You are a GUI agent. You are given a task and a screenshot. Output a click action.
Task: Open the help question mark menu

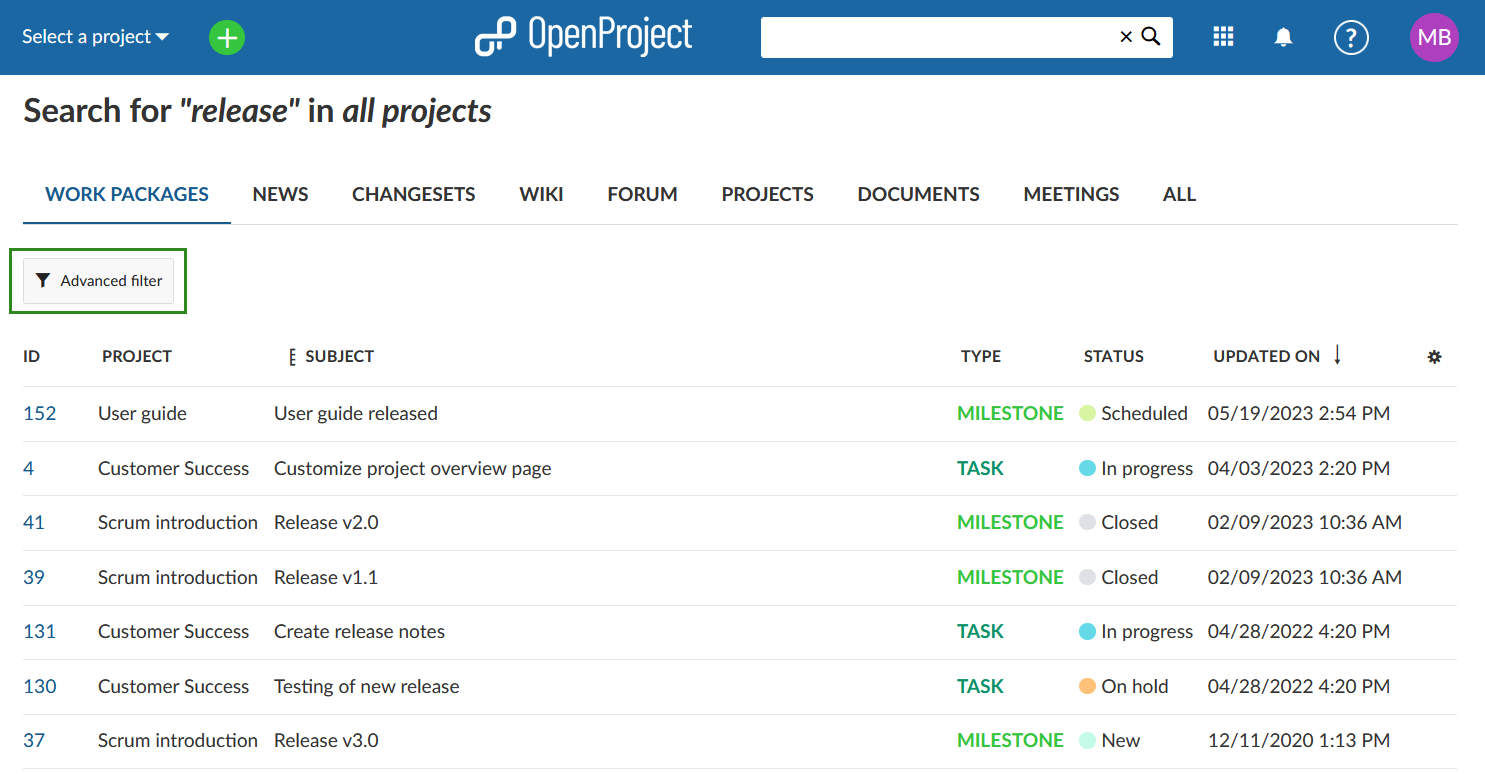[x=1351, y=38]
